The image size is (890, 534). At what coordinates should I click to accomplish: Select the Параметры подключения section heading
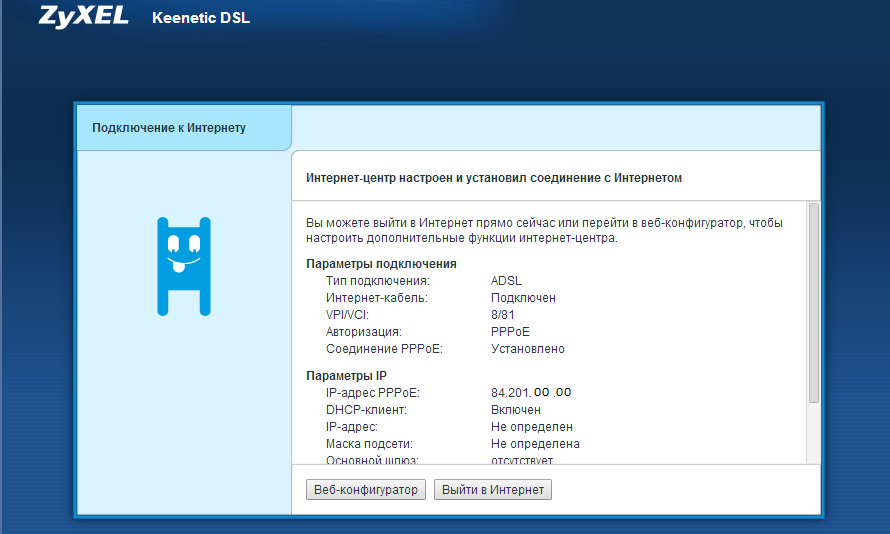(x=381, y=264)
